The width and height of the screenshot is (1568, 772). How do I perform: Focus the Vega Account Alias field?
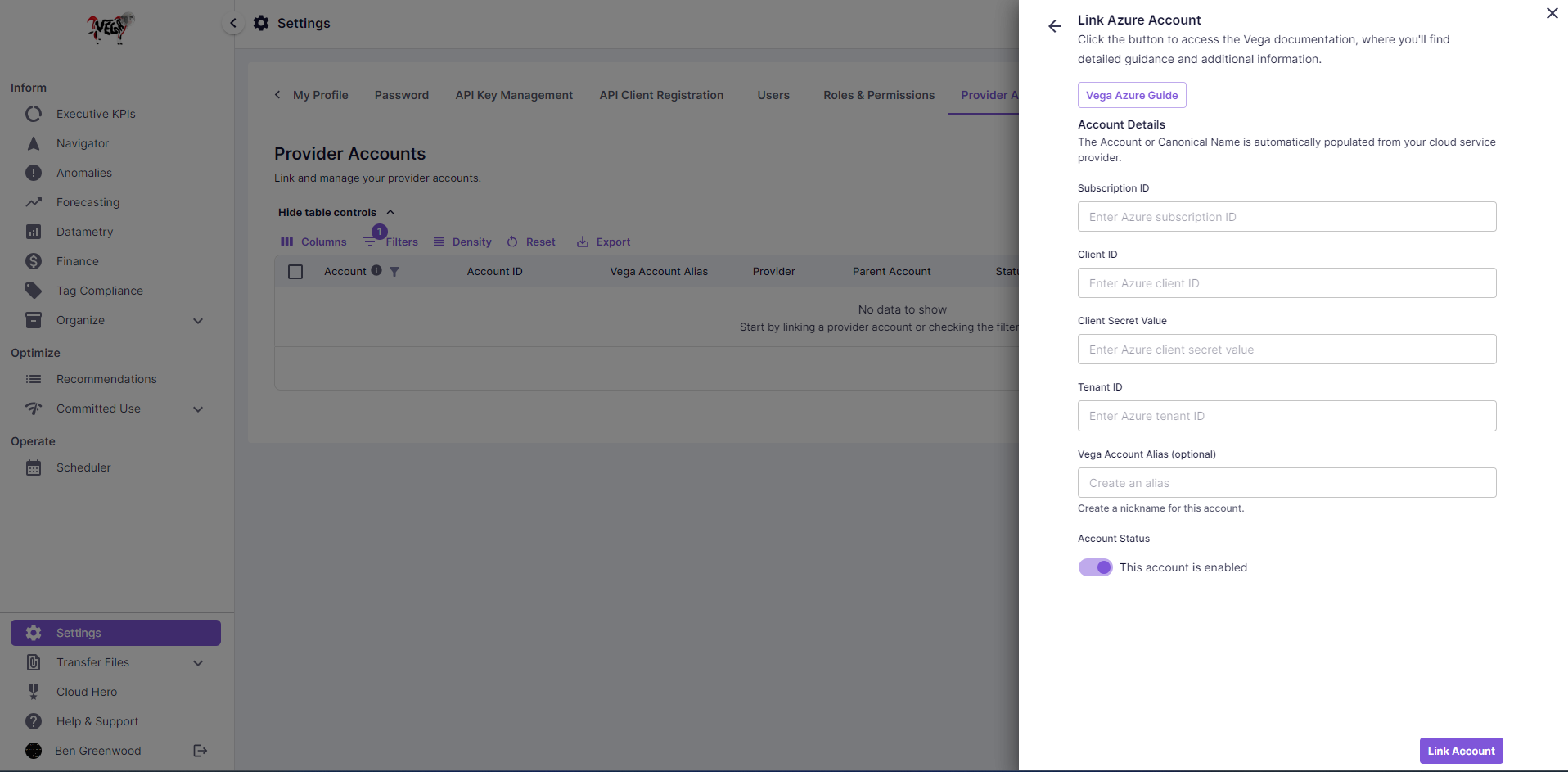(x=1286, y=483)
